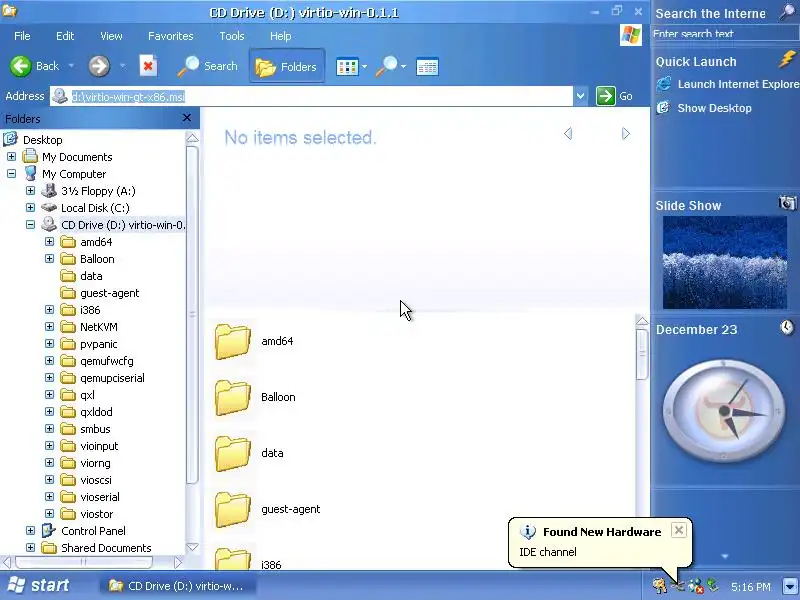Open the View menu
This screenshot has height=600, width=800.
click(111, 36)
